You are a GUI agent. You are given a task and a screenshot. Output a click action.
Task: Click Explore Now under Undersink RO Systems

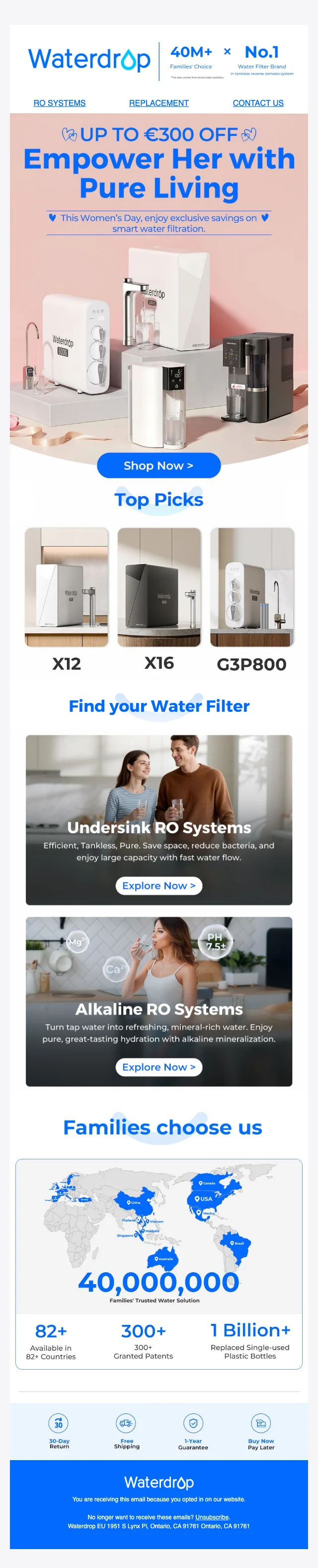tap(159, 885)
